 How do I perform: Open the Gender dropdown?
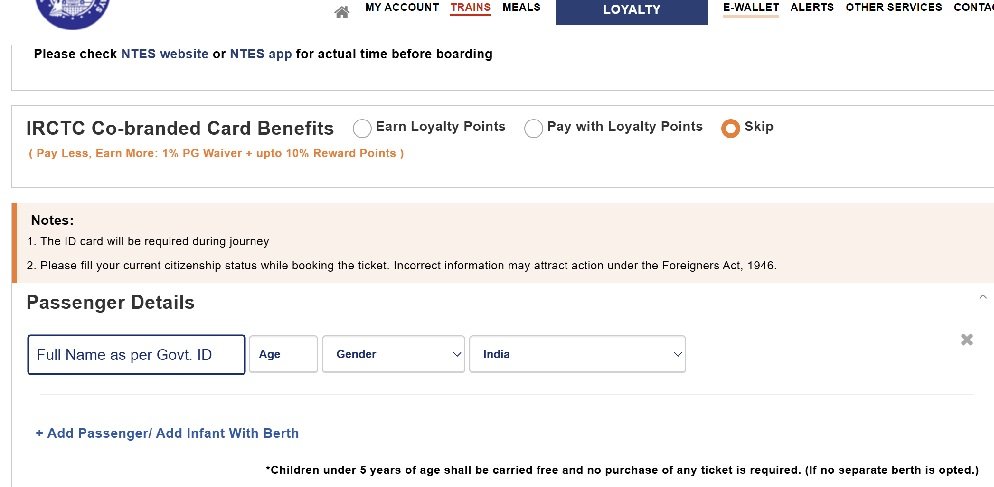click(x=393, y=354)
